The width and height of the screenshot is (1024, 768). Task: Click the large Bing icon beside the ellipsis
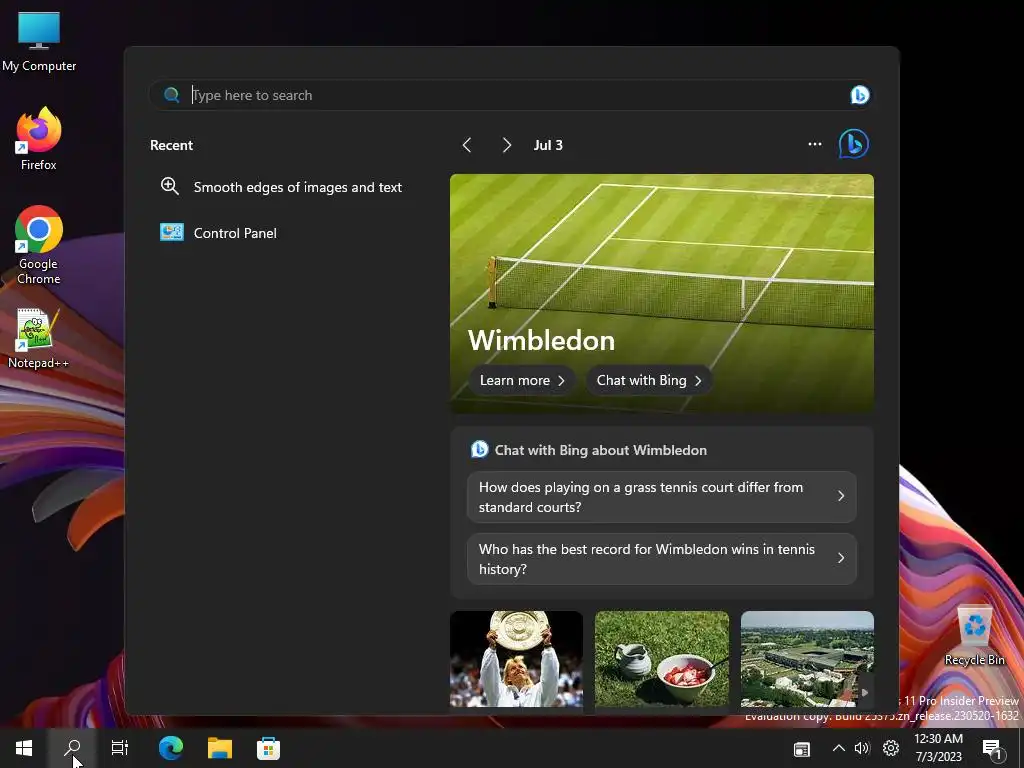pos(854,144)
